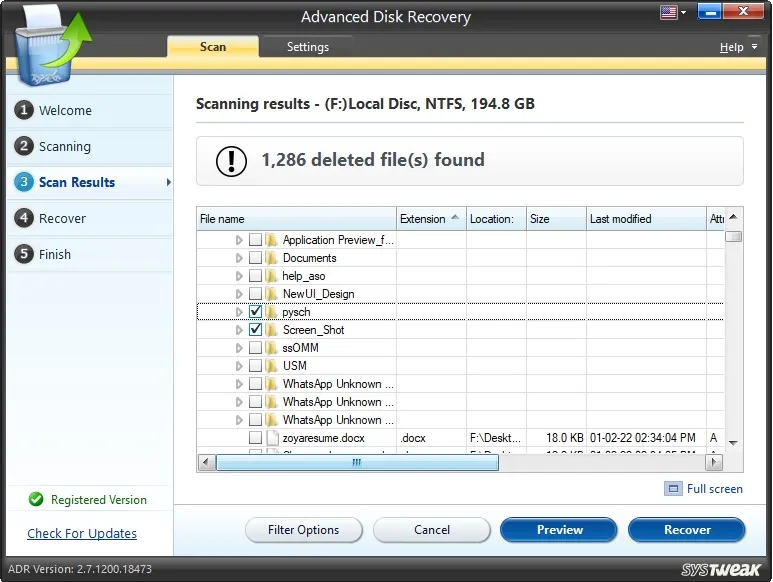Check the ssOMM folder checkbox
773x582 pixels.
tap(255, 348)
